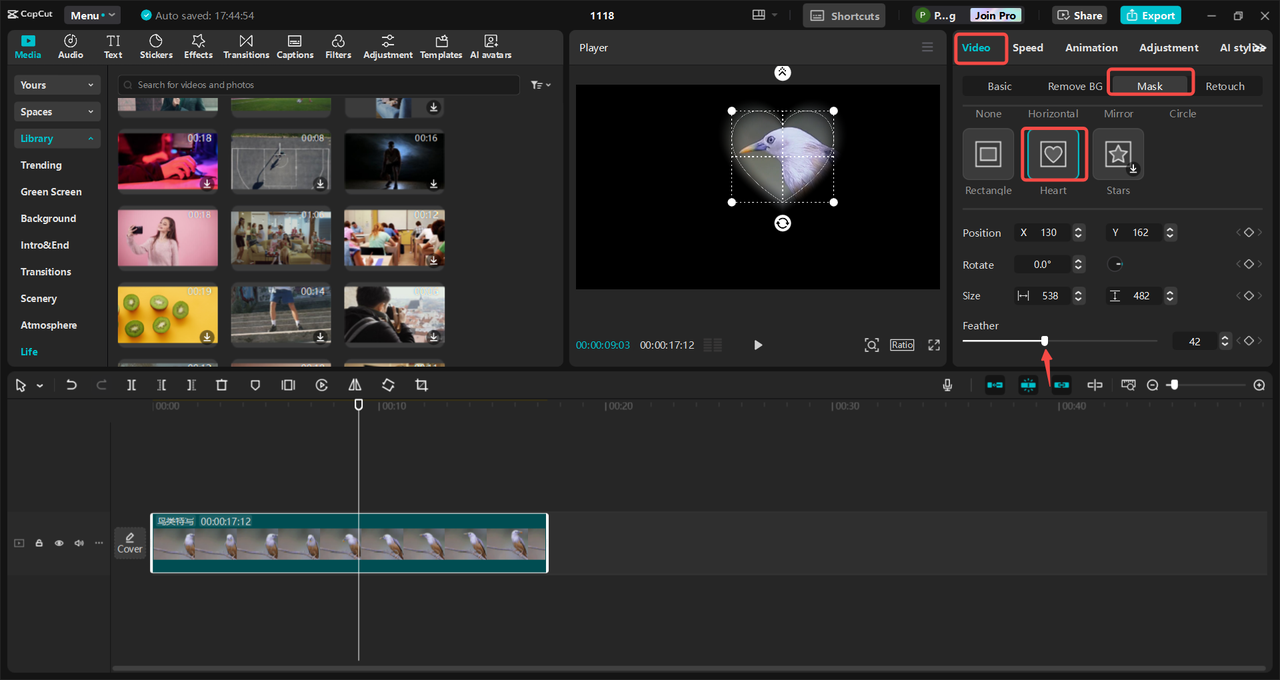
Task: Expand the Yours section
Action: pos(58,85)
